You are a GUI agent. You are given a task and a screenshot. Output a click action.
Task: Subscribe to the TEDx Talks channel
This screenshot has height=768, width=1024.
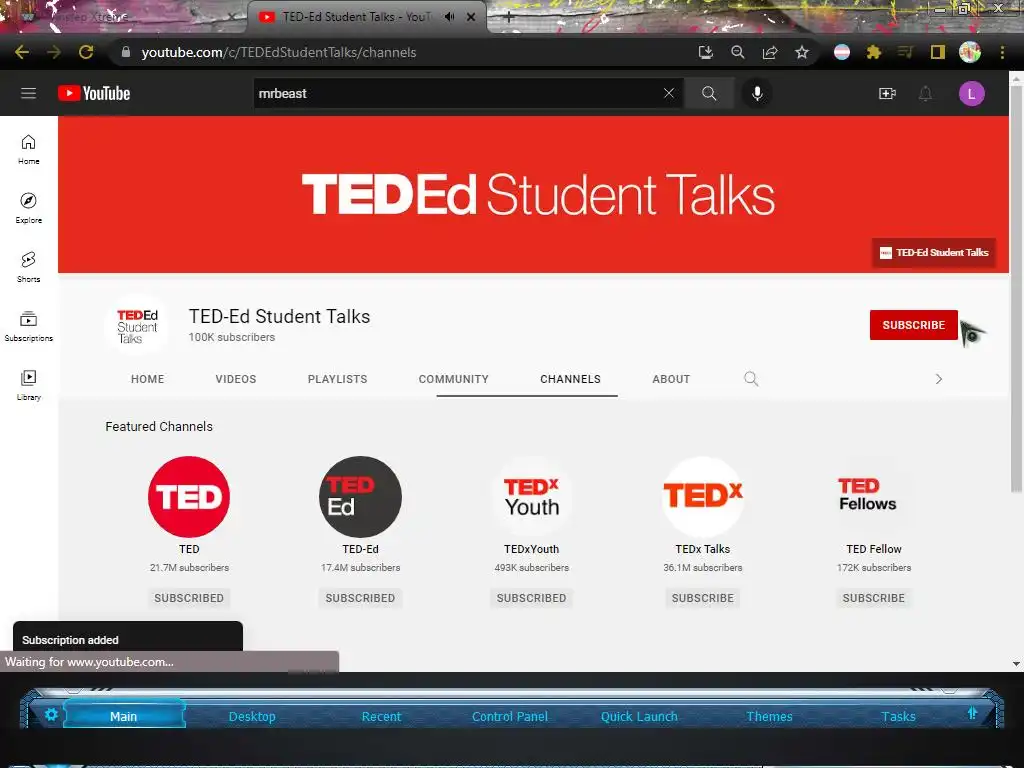coord(703,598)
